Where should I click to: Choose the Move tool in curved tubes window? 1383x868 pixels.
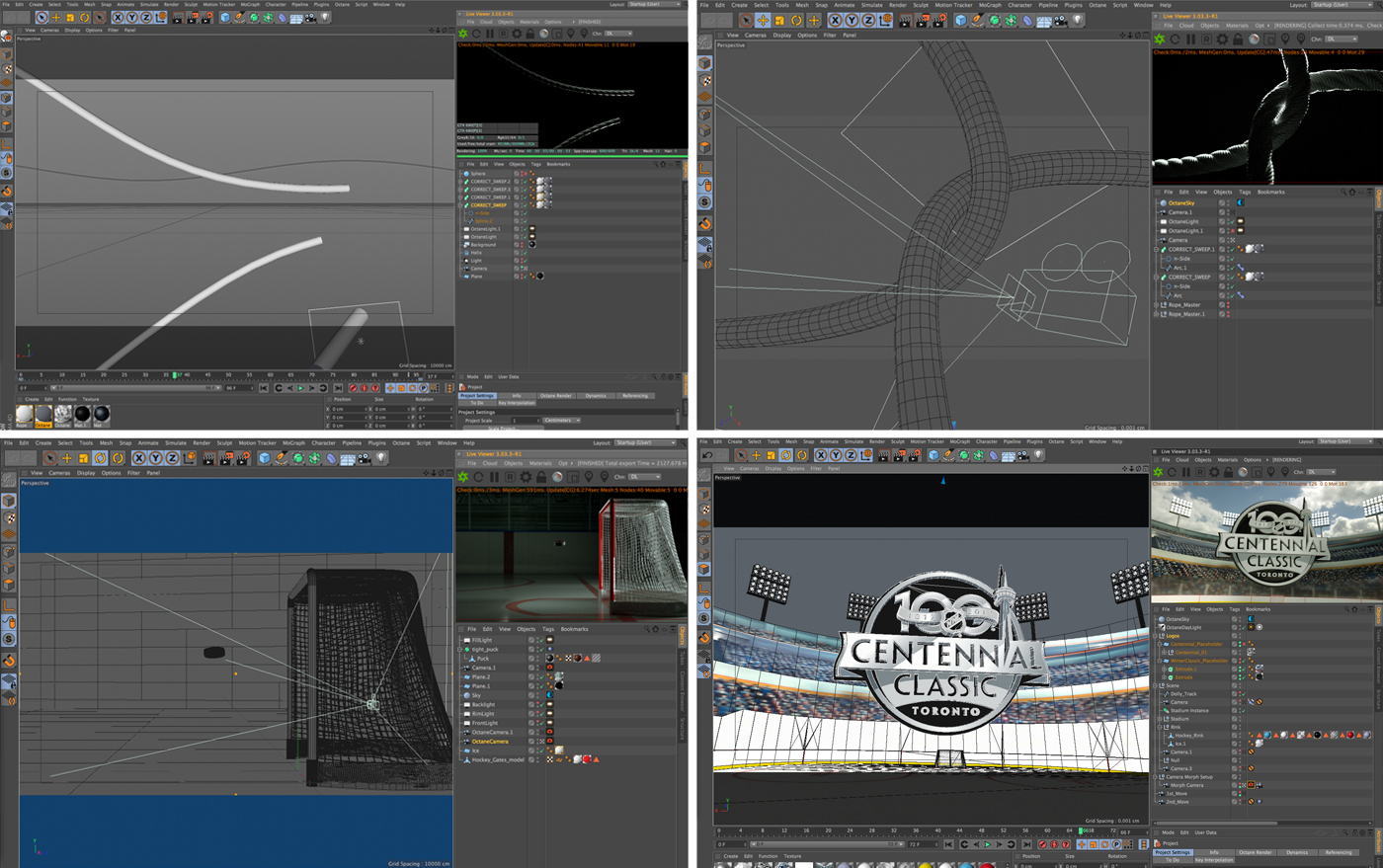tap(56, 18)
